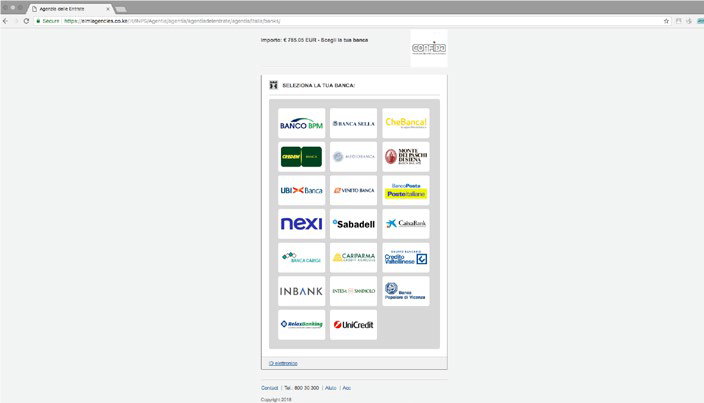Close the Agenzia delle Entrate tab
Screen dimensions: 704x403
tap(108, 9)
